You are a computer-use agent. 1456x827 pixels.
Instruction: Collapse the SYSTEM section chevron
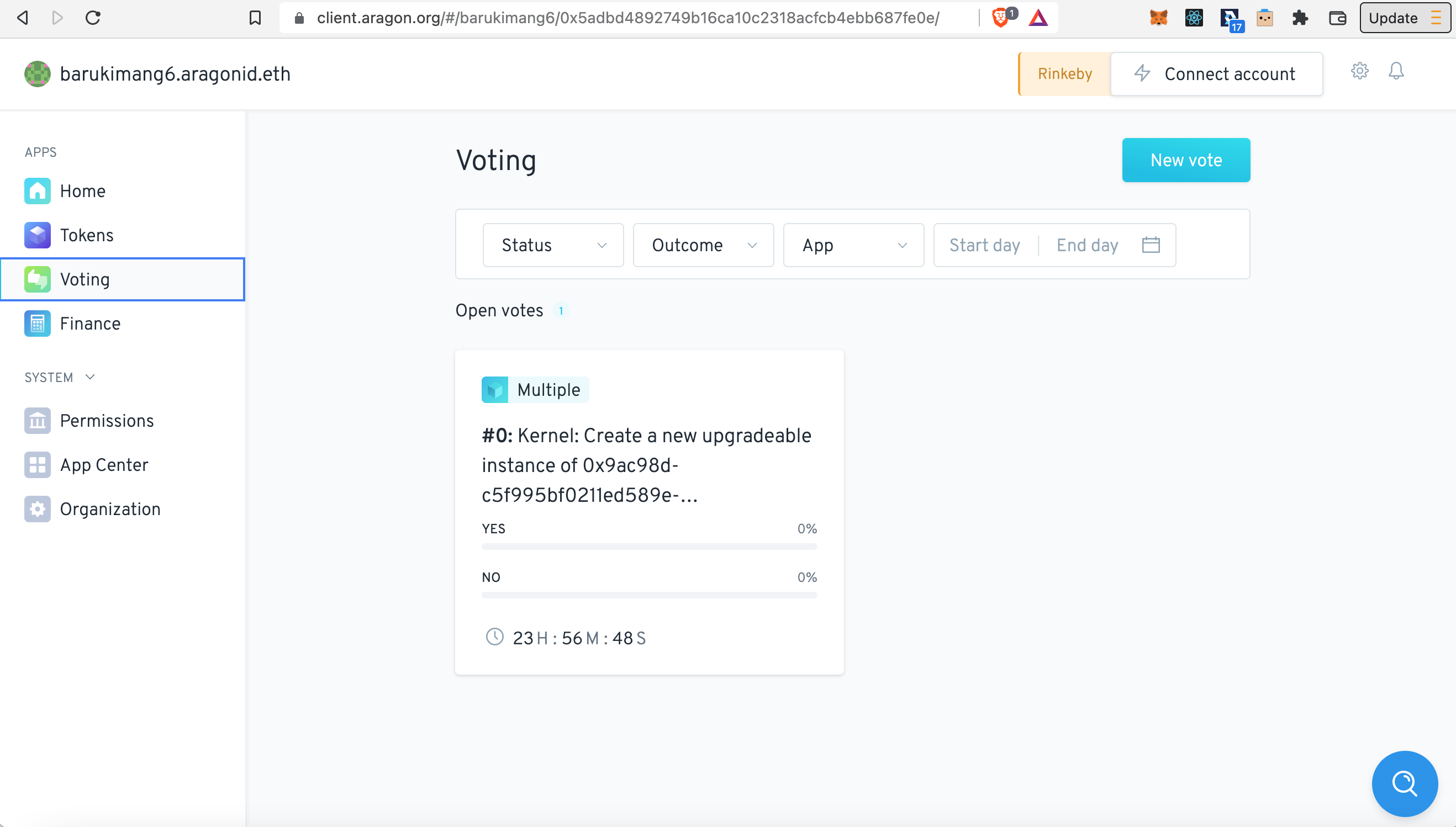[90, 377]
